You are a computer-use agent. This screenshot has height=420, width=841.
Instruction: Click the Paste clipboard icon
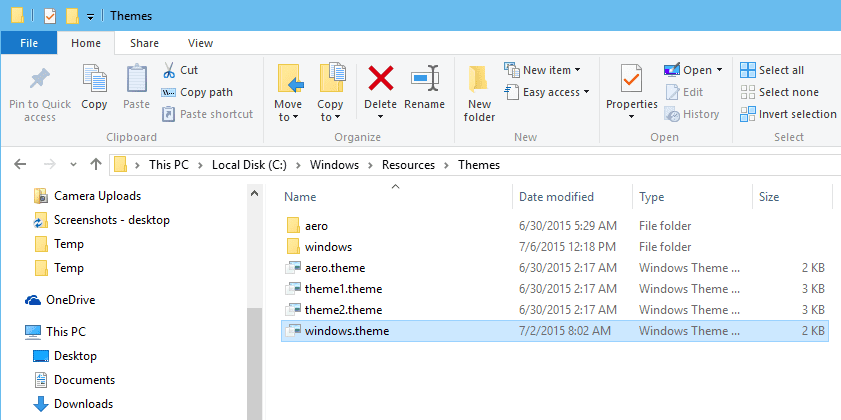137,79
